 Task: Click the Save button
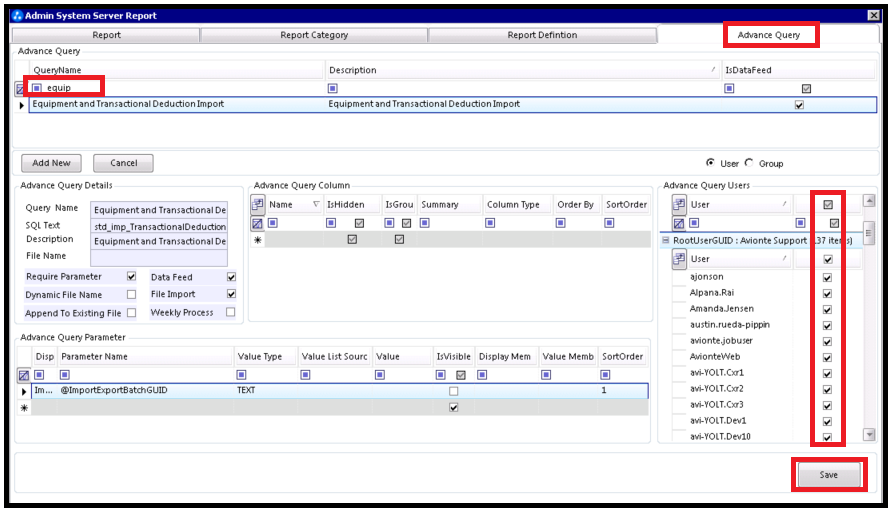click(x=828, y=475)
